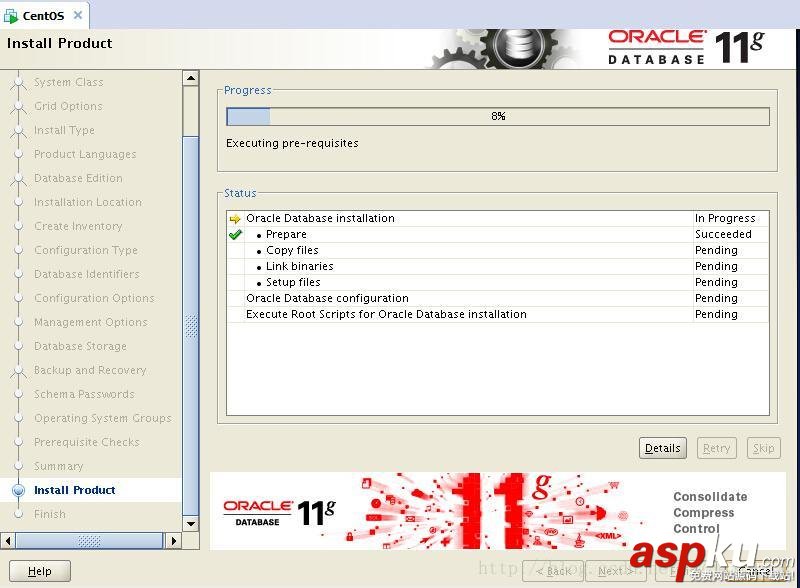Select the Execute Root Scripts row
800x588 pixels.
click(x=497, y=314)
